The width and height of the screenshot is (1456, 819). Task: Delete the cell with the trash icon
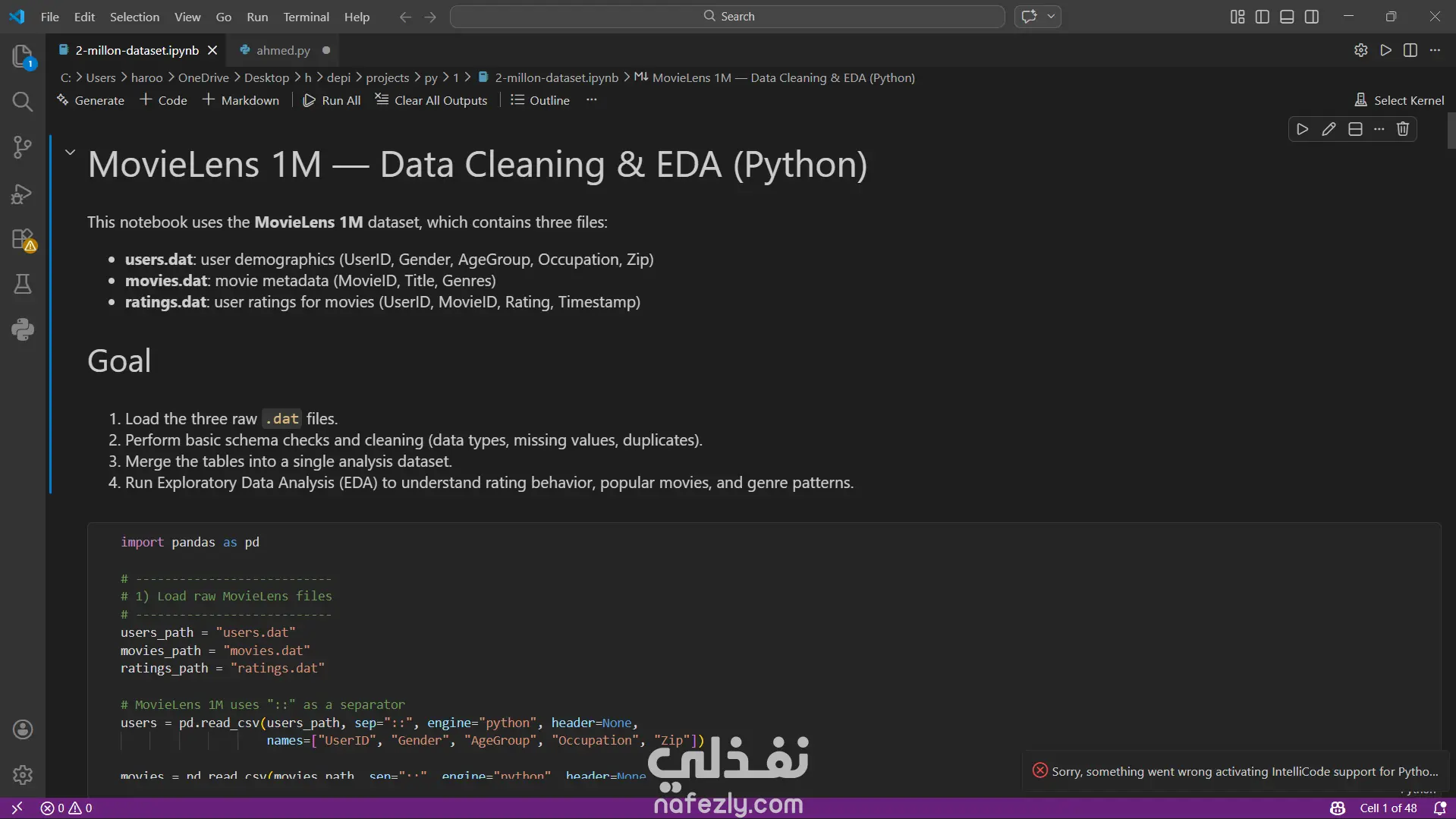1403,129
